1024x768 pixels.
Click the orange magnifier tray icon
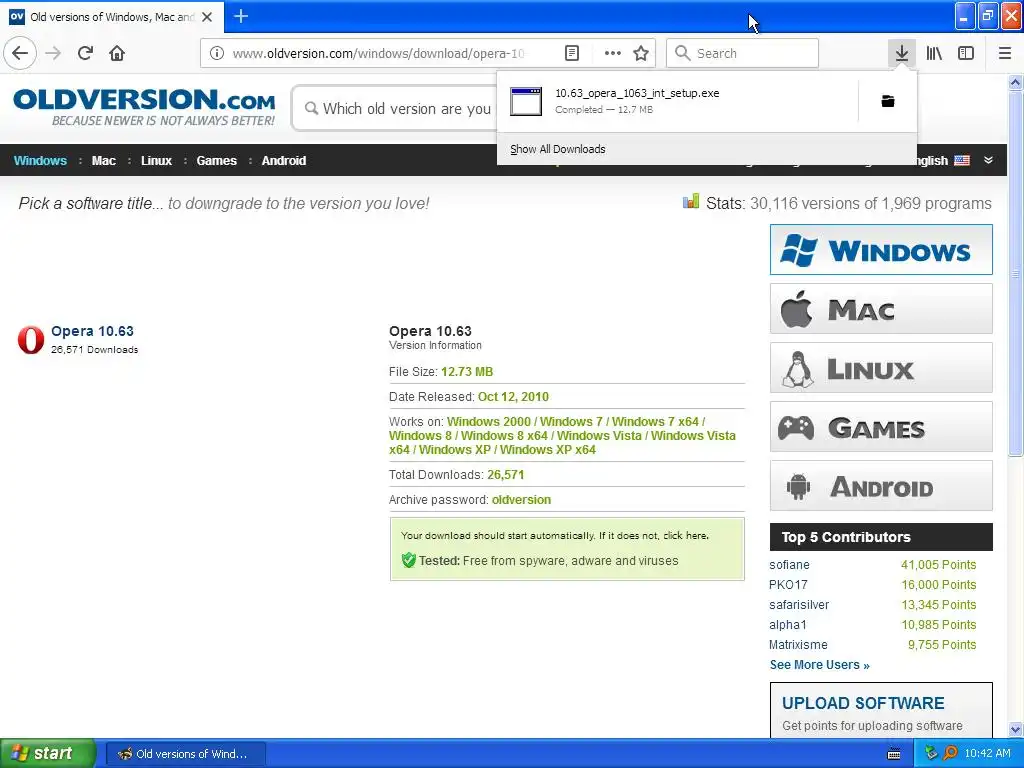950,753
